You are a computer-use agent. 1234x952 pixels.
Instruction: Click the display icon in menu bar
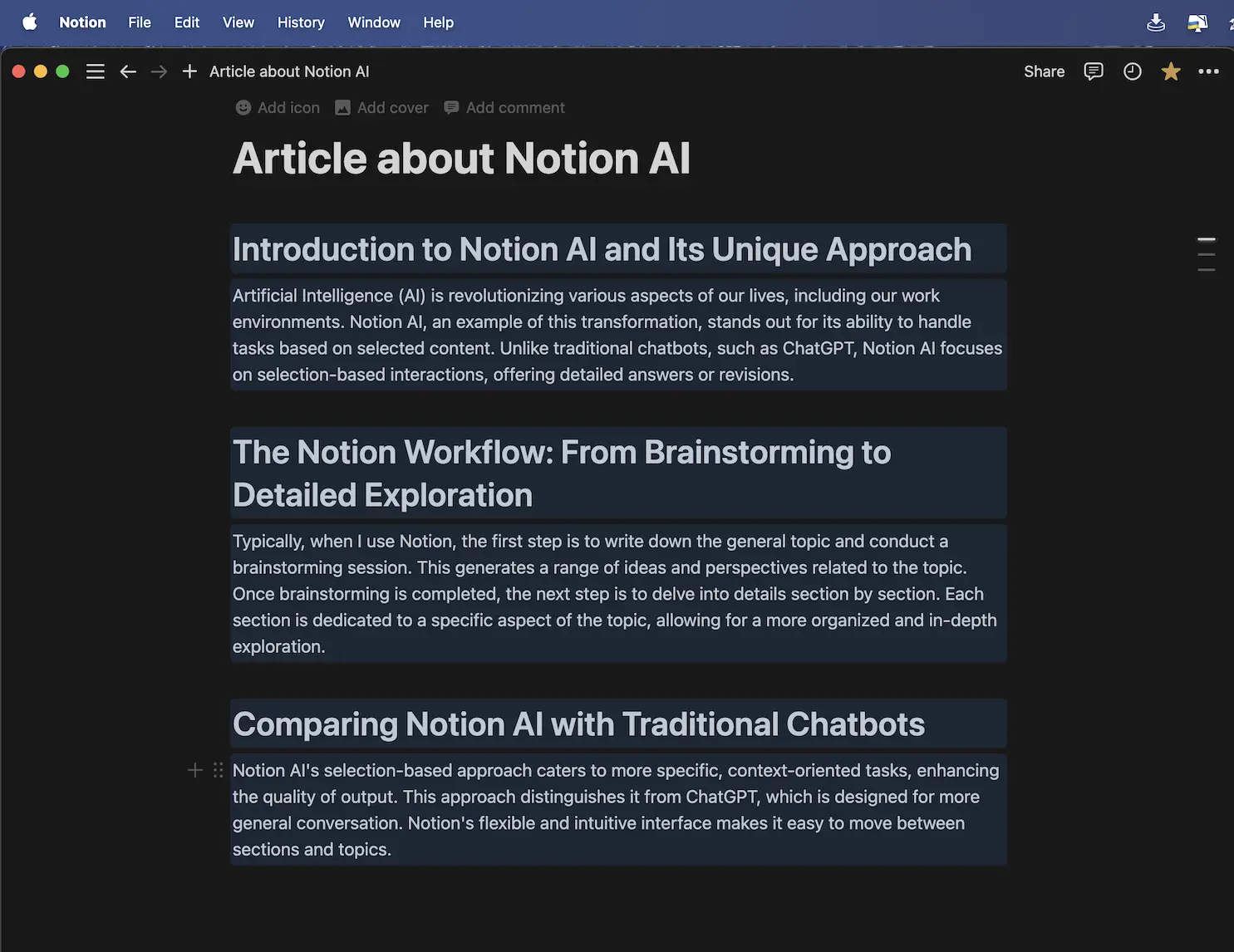pyautogui.click(x=1197, y=22)
